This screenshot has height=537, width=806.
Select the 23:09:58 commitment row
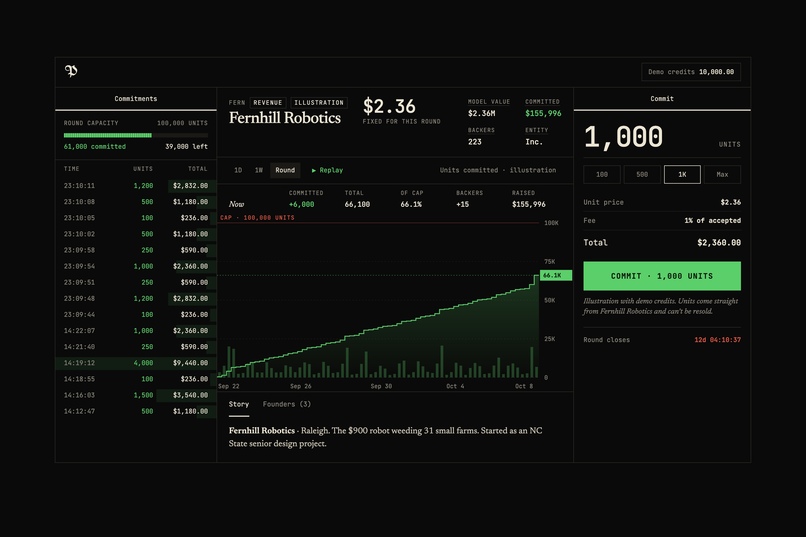[136, 250]
